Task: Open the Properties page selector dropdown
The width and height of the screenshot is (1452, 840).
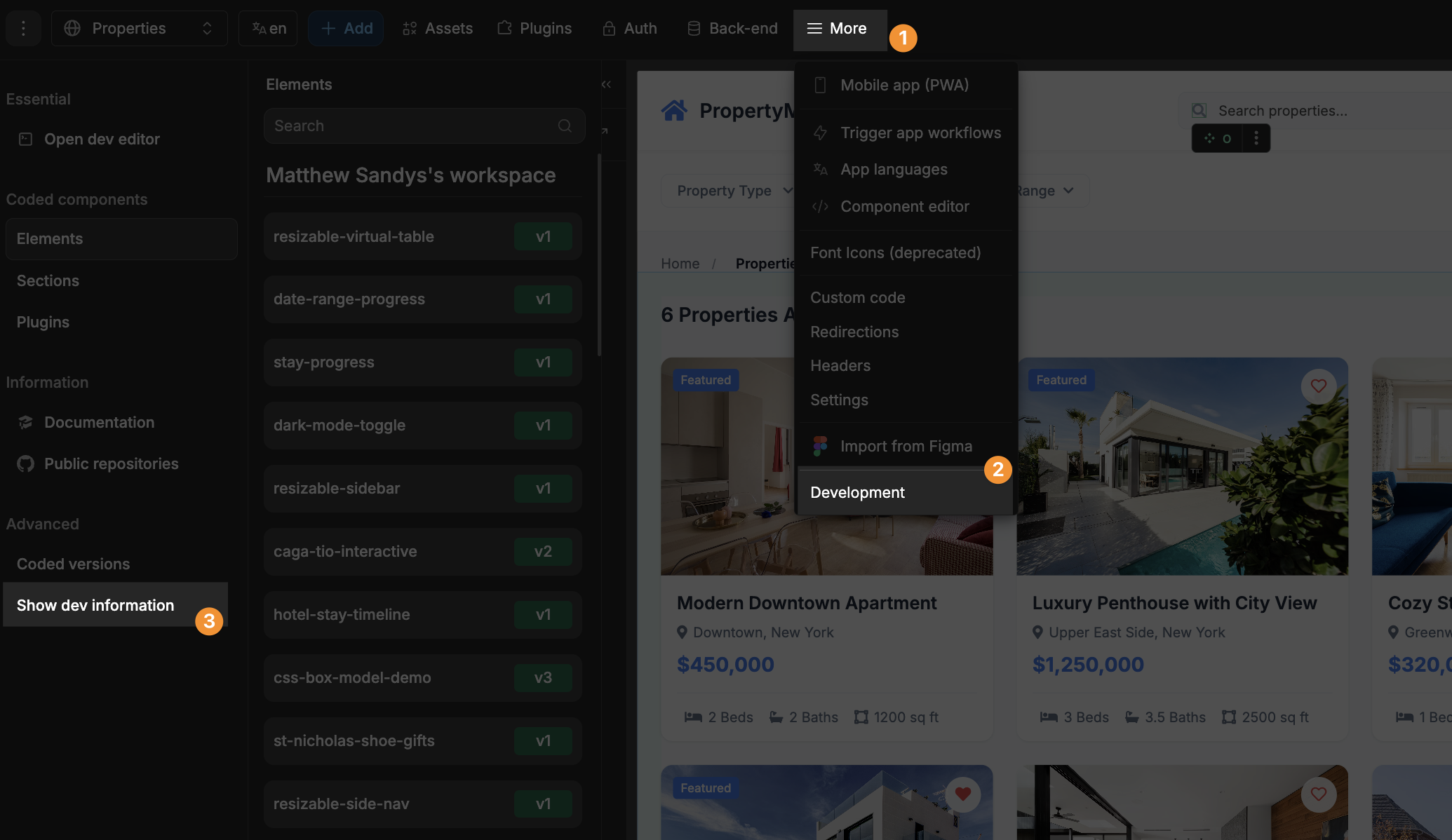Action: coord(139,28)
